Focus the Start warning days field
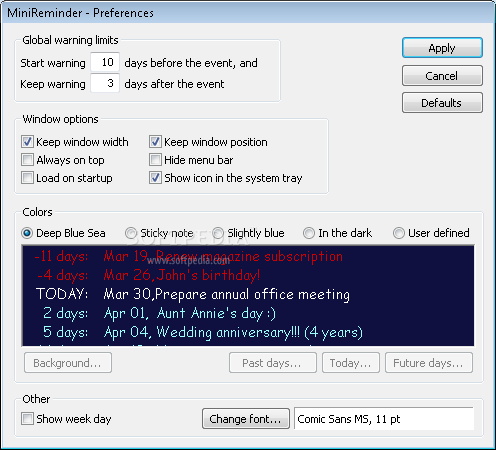496x450 pixels. (x=105, y=62)
